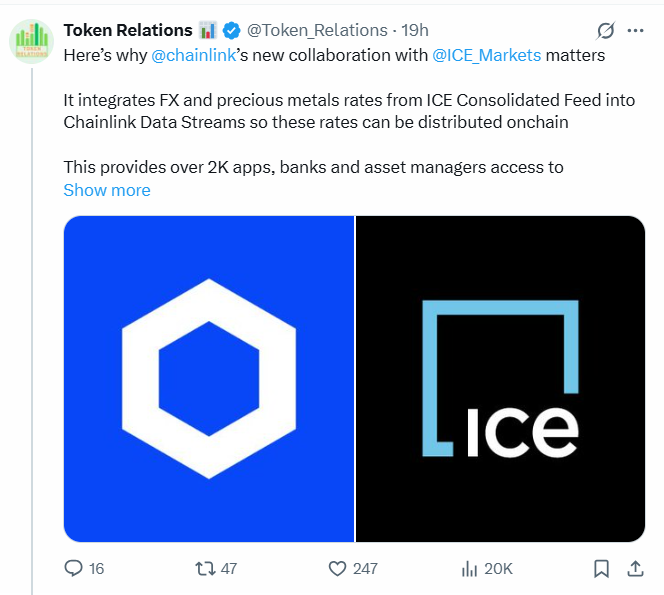Click the blue verified checkmark badge
The width and height of the screenshot is (664, 595).
pyautogui.click(x=232, y=30)
